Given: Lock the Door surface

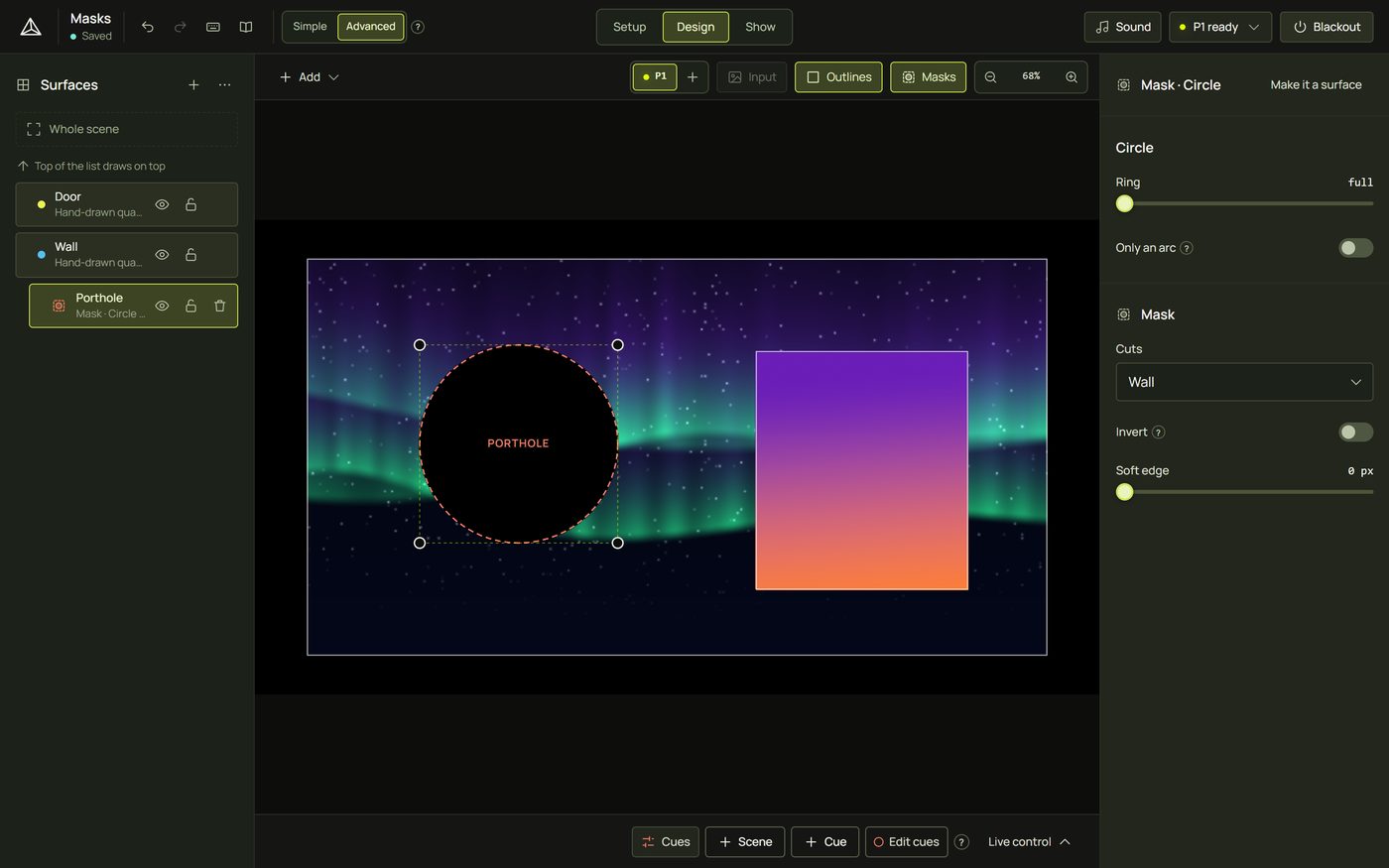Looking at the screenshot, I should (190, 204).
